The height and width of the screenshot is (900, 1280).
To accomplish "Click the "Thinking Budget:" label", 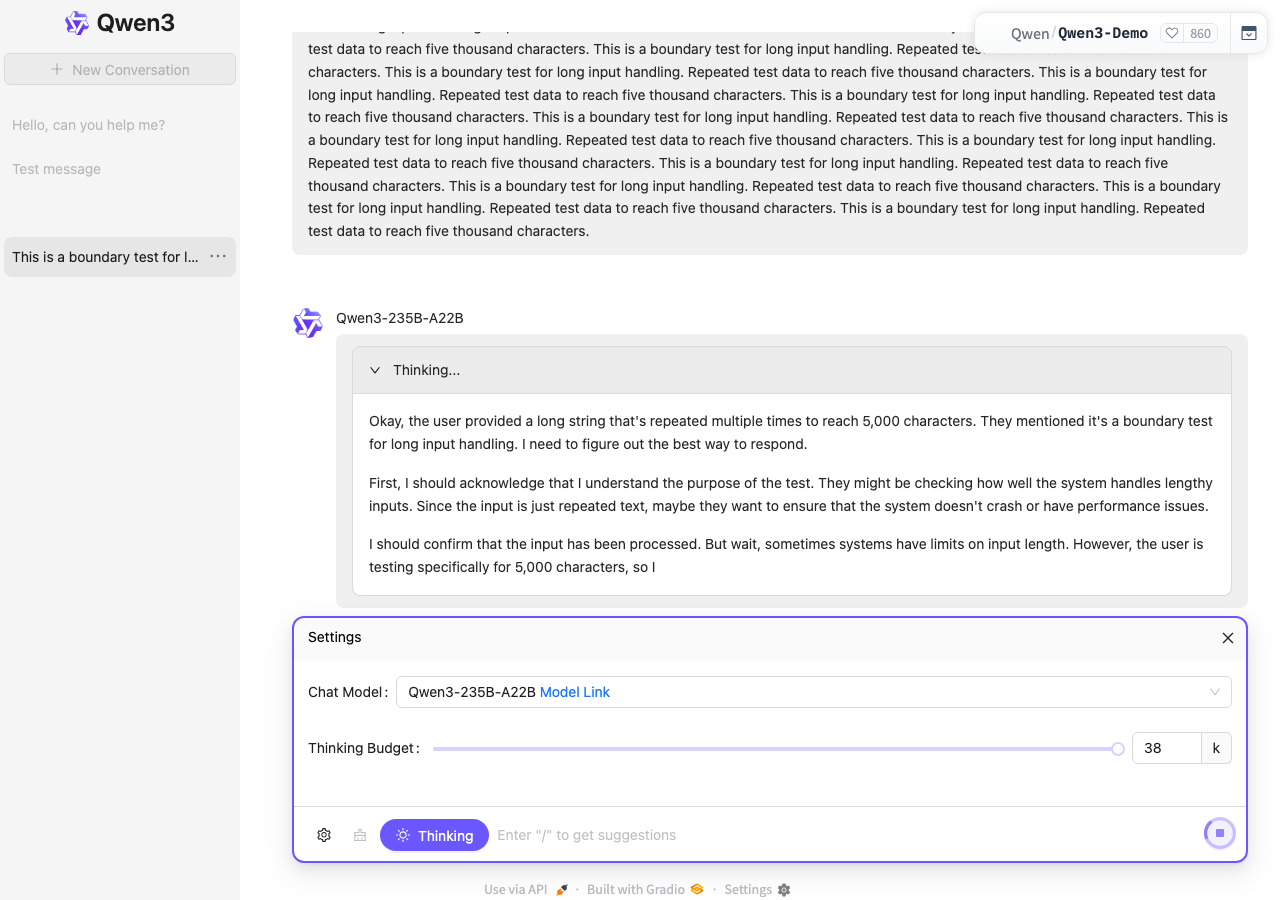I will (364, 748).
